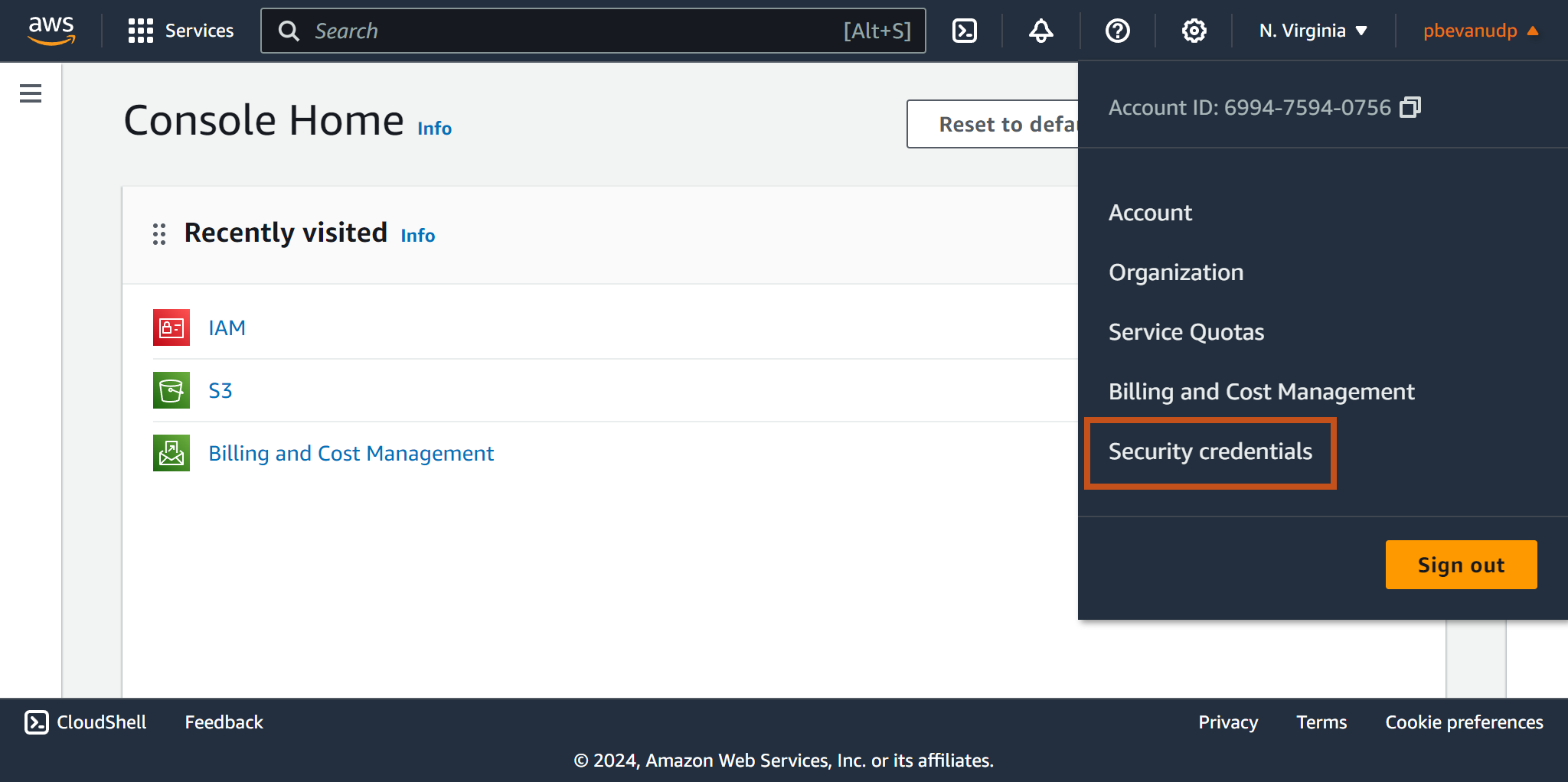This screenshot has width=1568, height=782.
Task: Collapse the pbevanudp account menu
Action: pos(1480,31)
